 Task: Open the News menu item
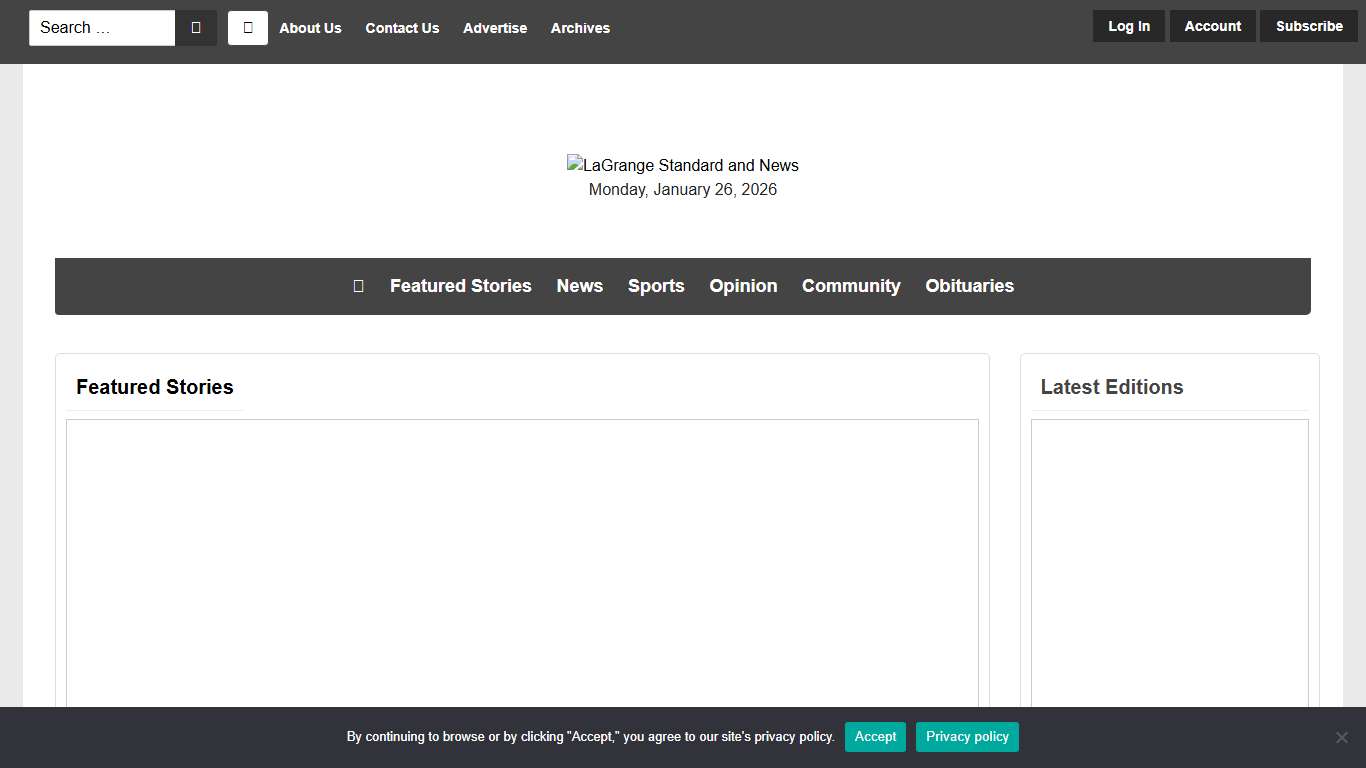pos(580,286)
